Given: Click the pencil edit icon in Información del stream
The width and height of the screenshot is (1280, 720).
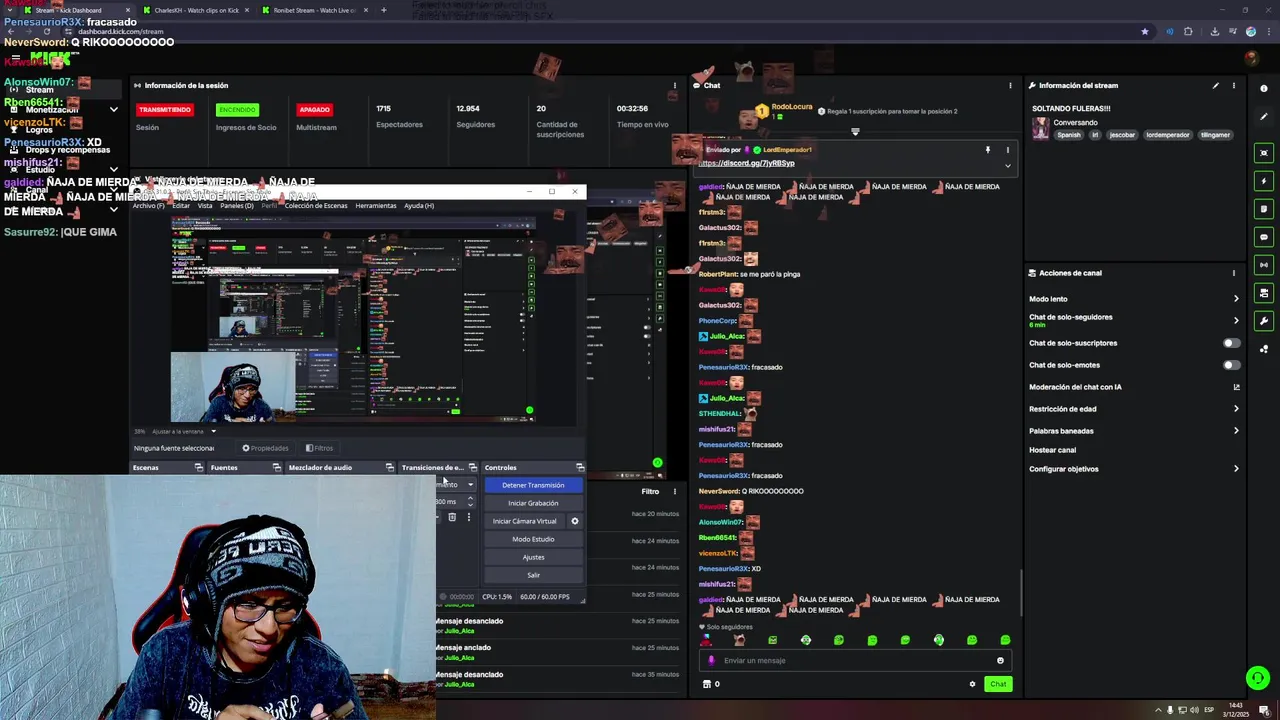Looking at the screenshot, I should [x=1216, y=85].
